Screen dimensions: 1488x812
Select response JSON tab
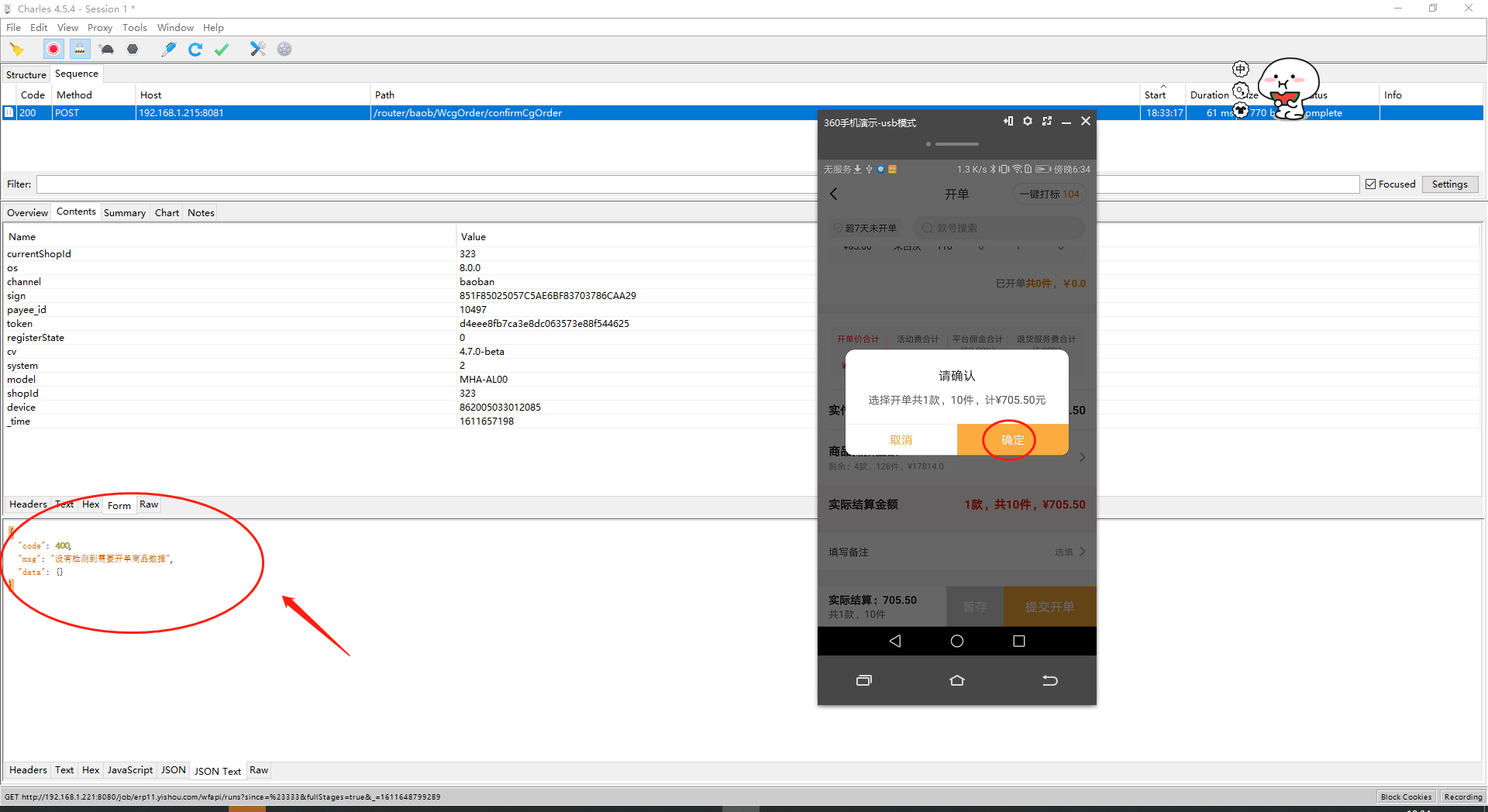coord(174,770)
